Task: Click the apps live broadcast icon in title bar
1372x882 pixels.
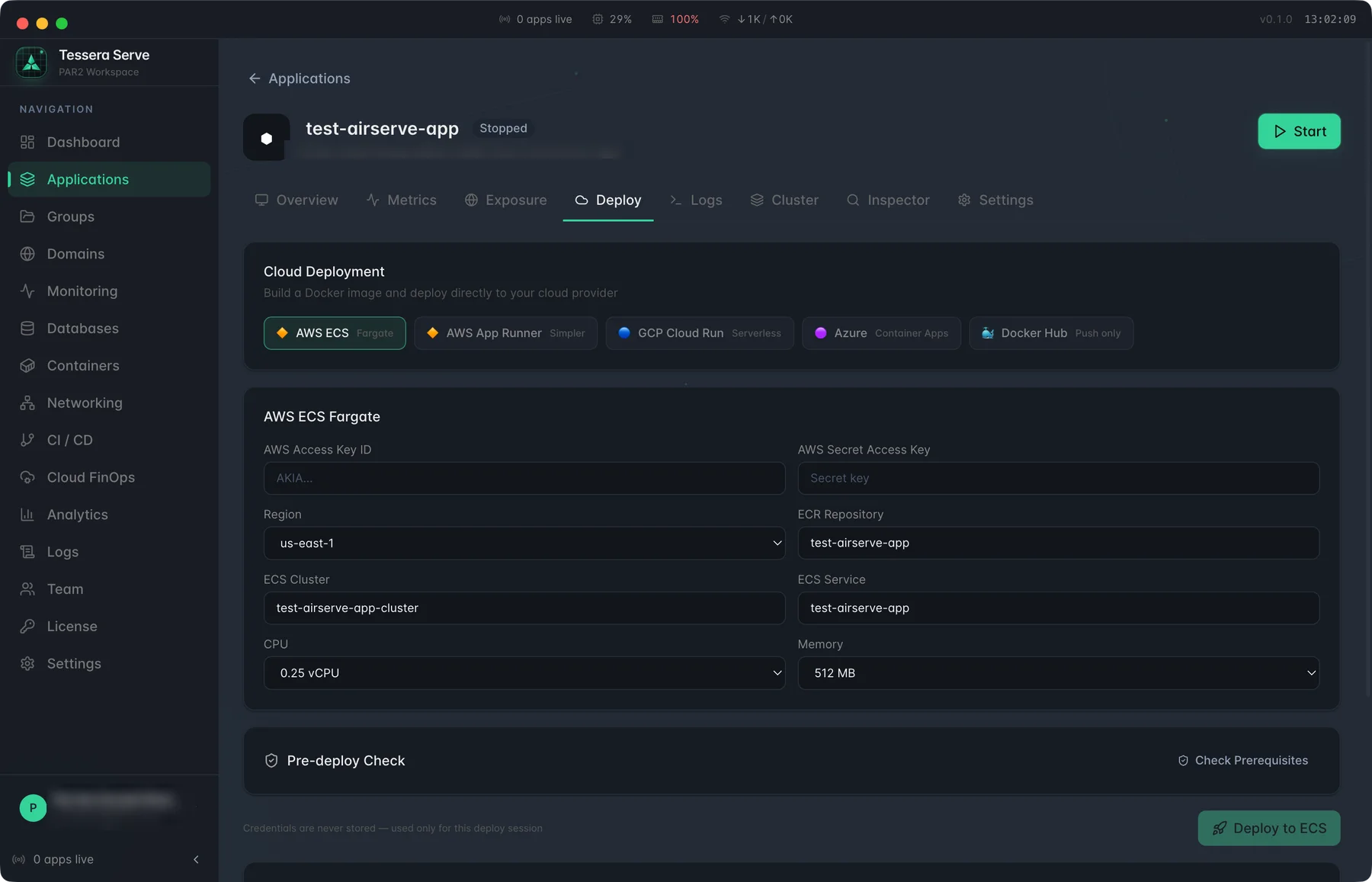Action: click(505, 19)
